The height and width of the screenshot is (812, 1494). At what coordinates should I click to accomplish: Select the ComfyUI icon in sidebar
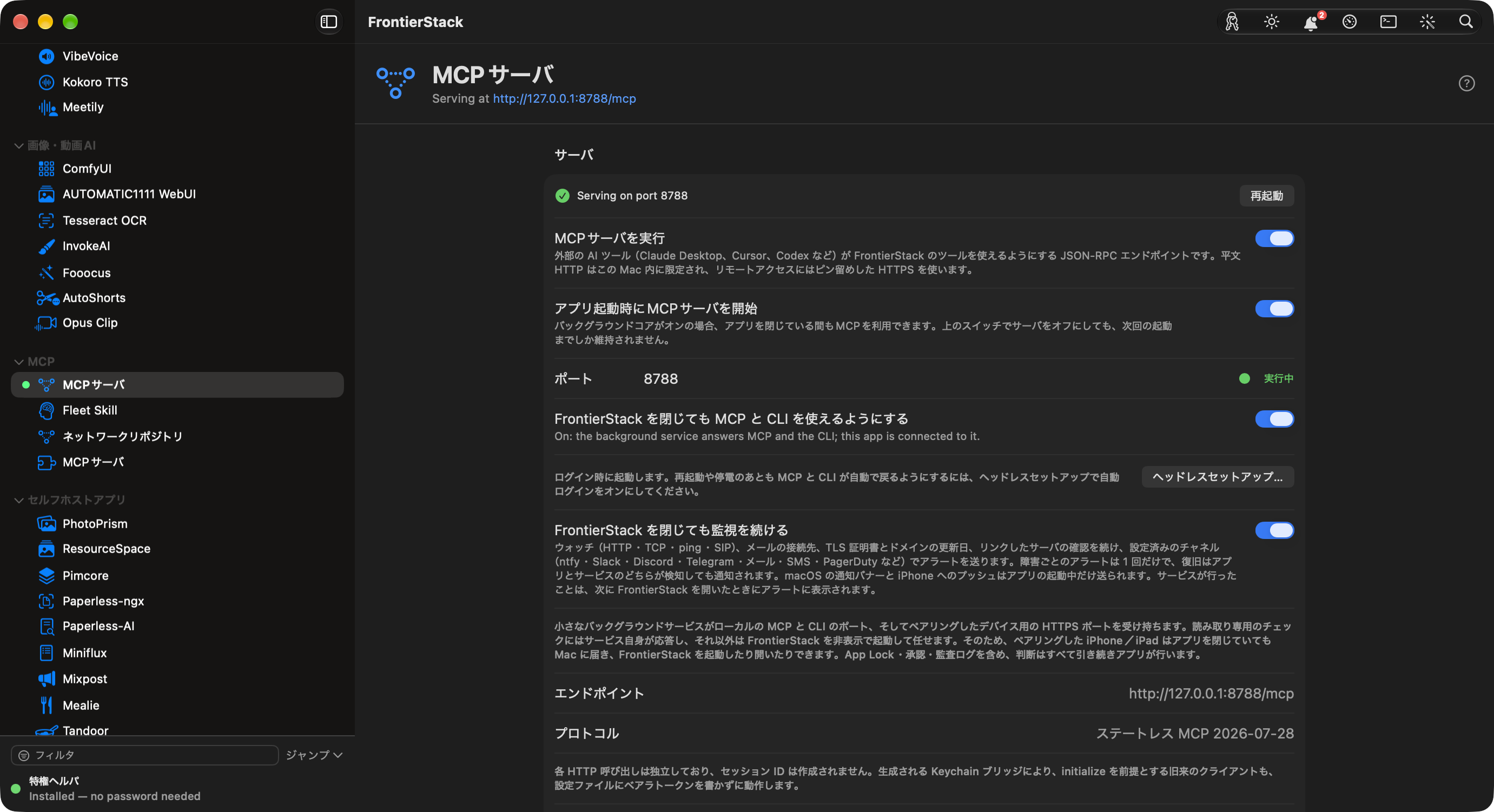47,169
